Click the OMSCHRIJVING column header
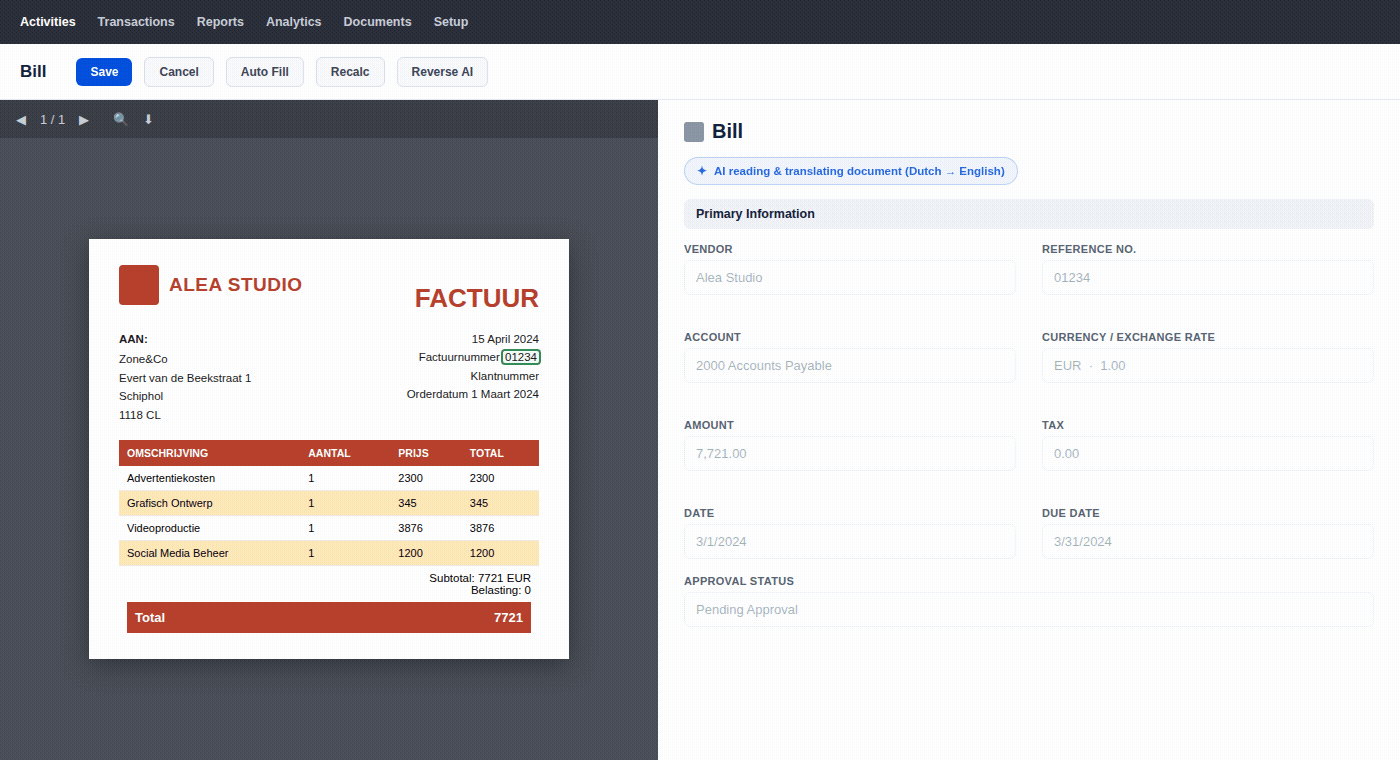The width and height of the screenshot is (1400, 760). click(x=167, y=453)
